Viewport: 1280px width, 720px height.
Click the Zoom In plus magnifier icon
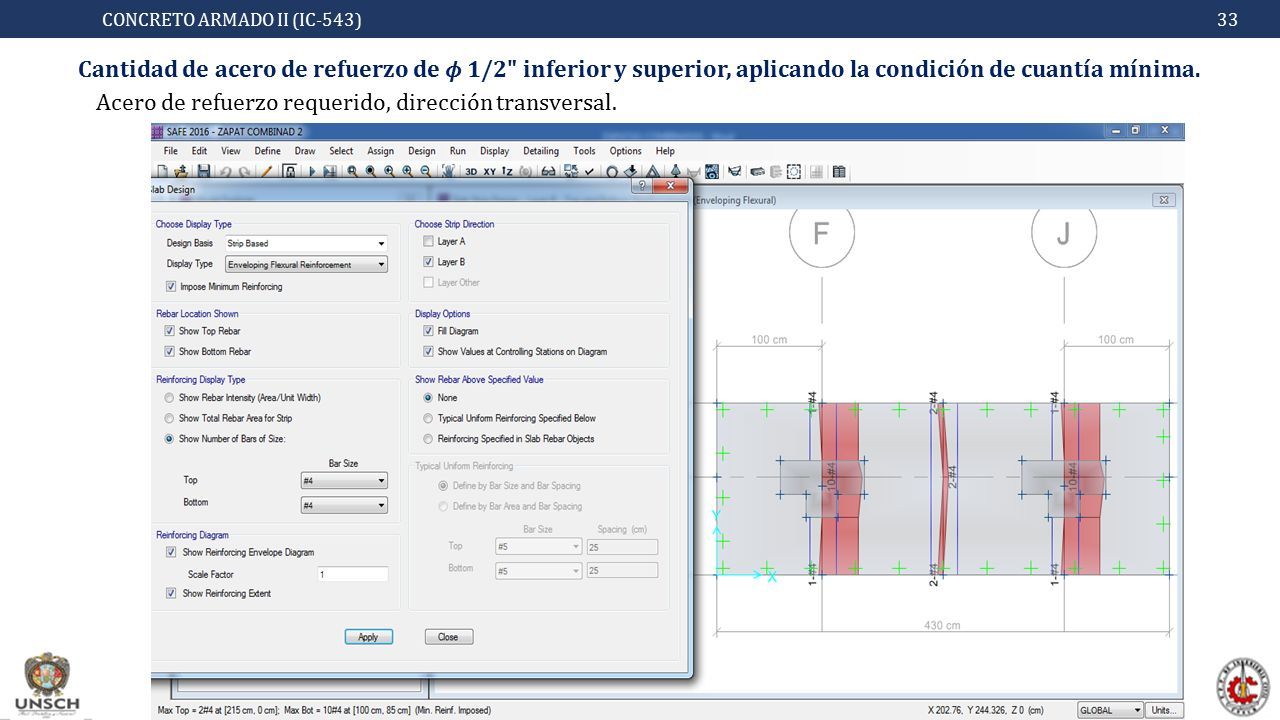(x=407, y=171)
